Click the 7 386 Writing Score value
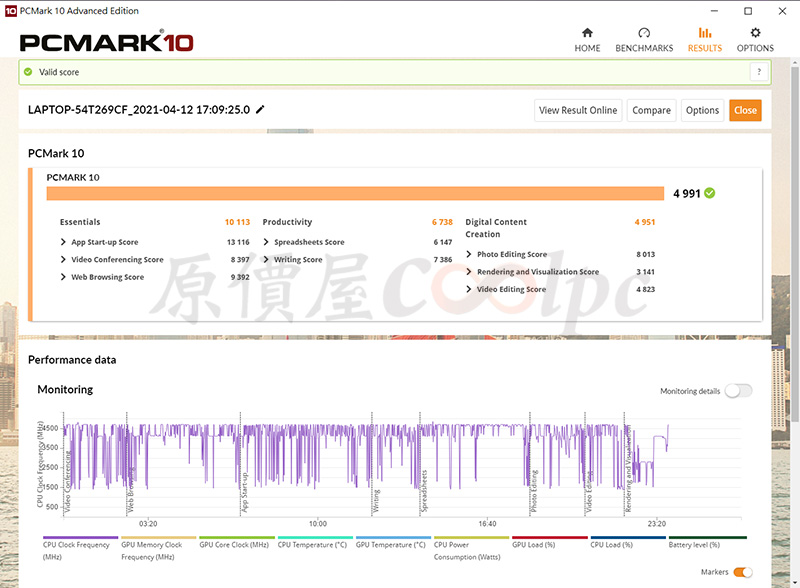Screen dimensions: 800x588 (443, 259)
